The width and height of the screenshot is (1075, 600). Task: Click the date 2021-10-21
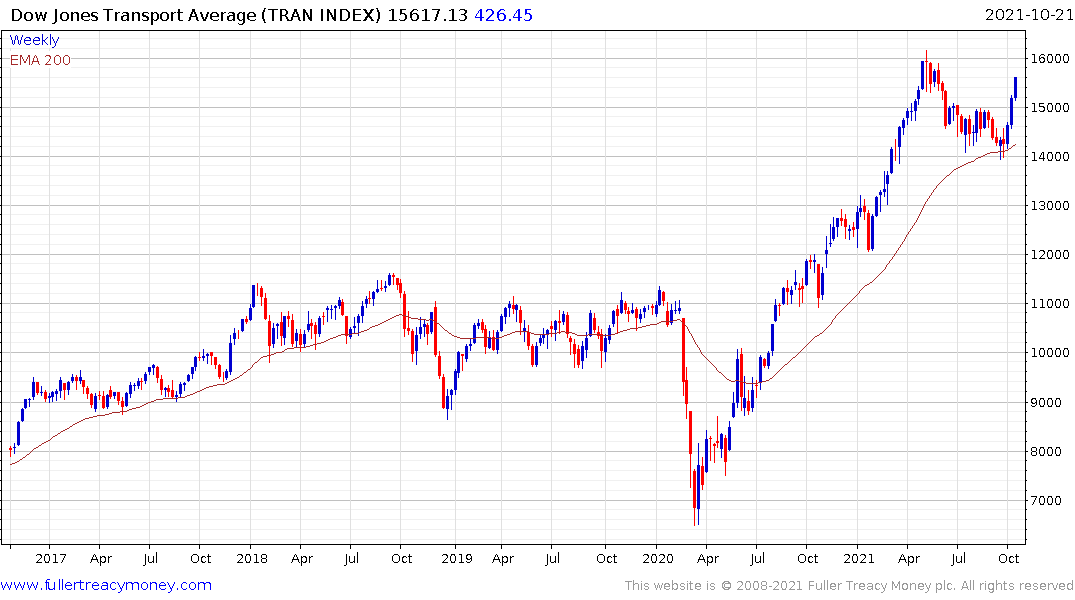coord(1028,15)
